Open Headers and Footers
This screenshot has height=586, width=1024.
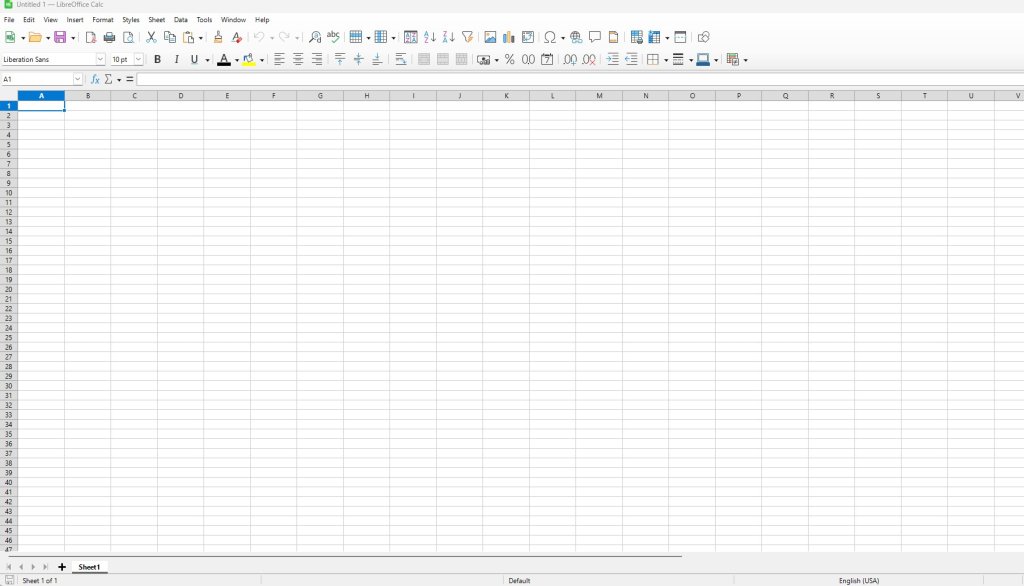coord(613,37)
